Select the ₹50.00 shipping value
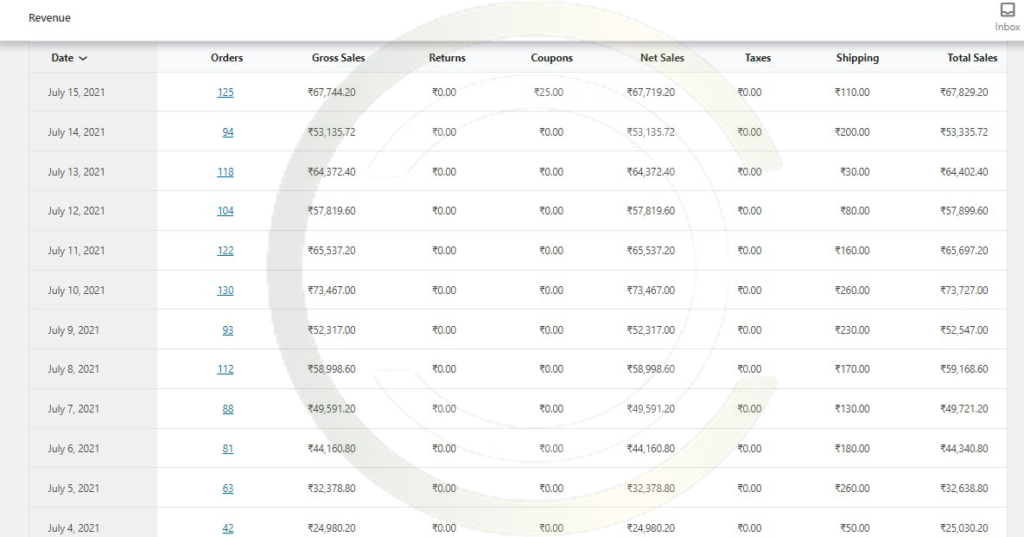 [855, 528]
